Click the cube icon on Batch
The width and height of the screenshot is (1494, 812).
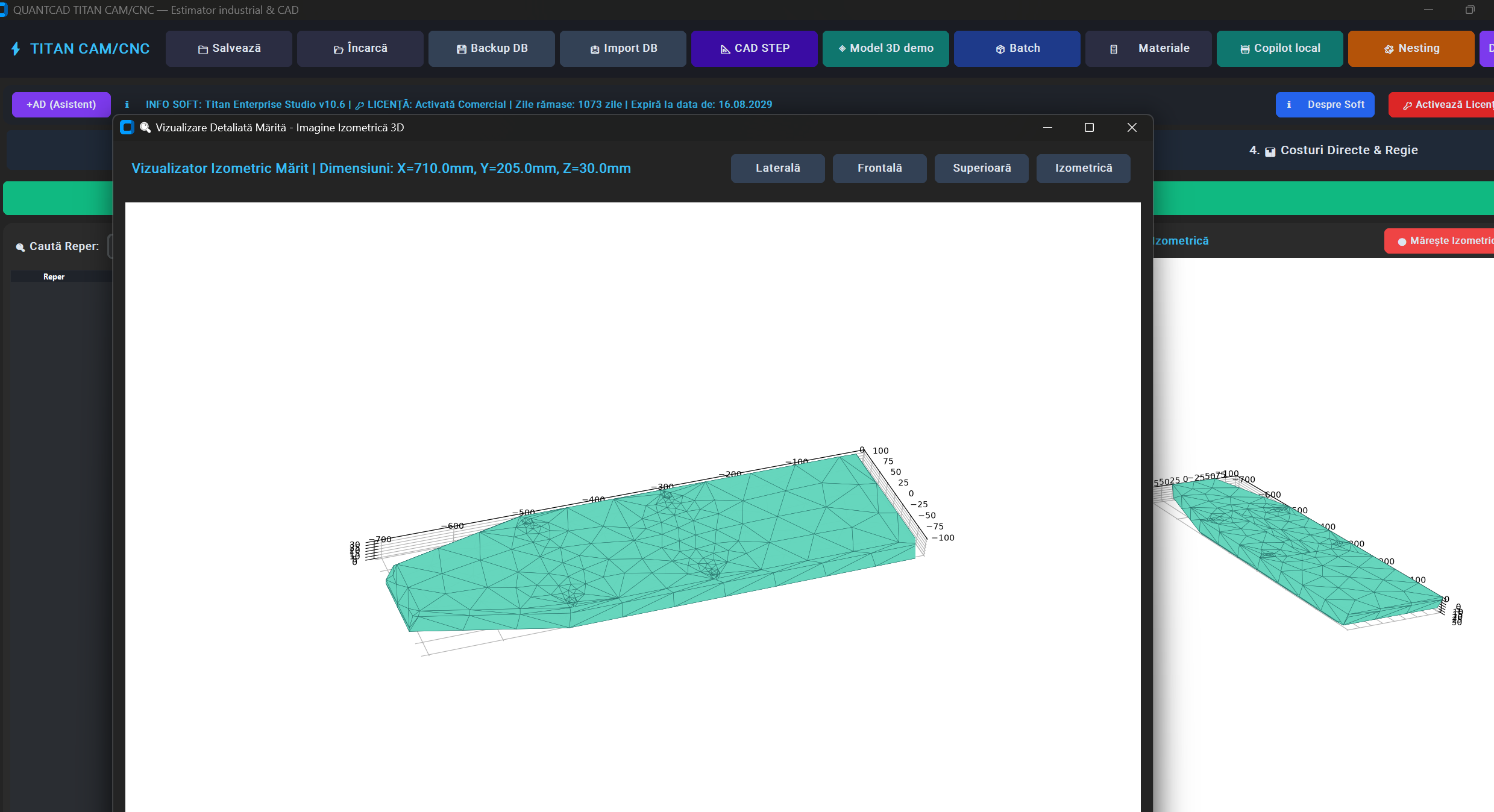(1000, 49)
